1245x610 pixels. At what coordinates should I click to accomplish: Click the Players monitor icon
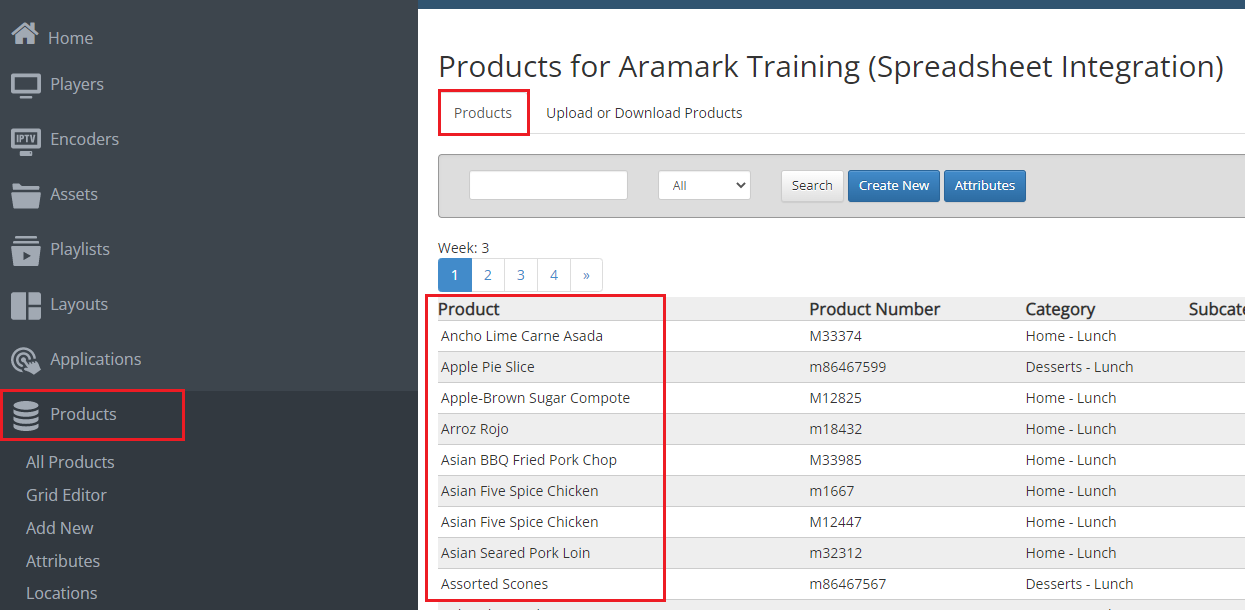coord(25,85)
